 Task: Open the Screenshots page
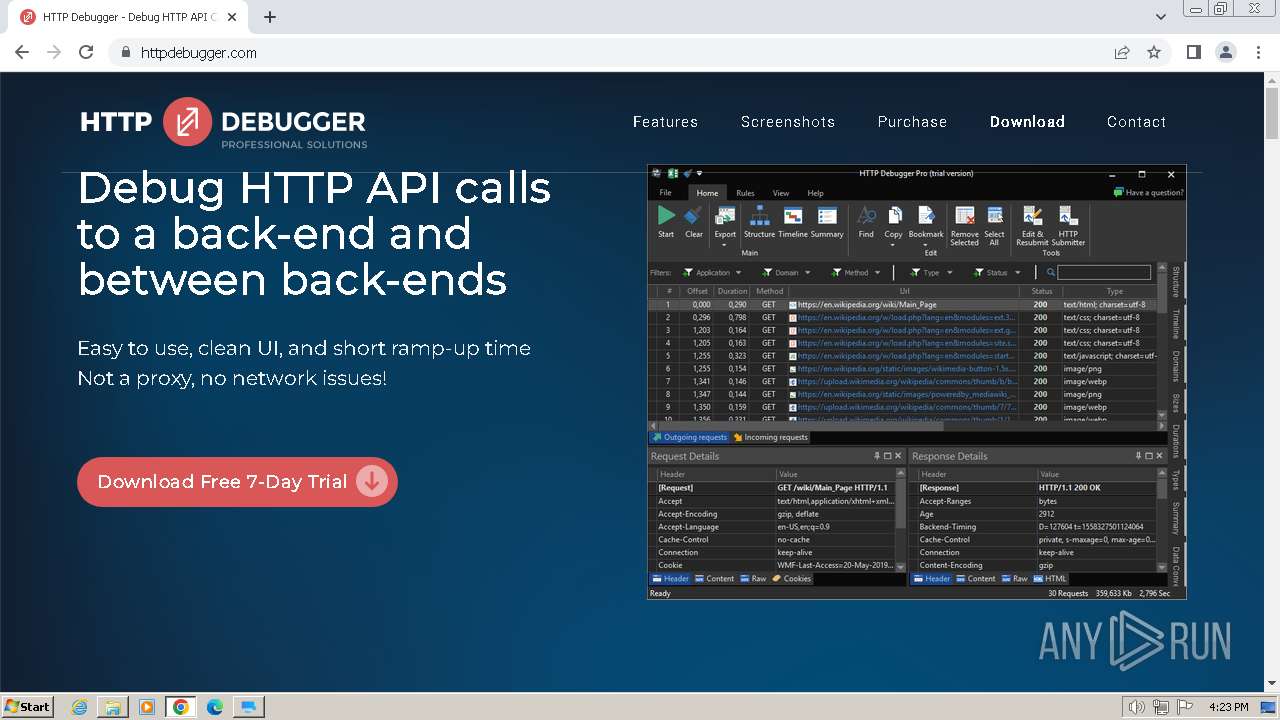[788, 122]
